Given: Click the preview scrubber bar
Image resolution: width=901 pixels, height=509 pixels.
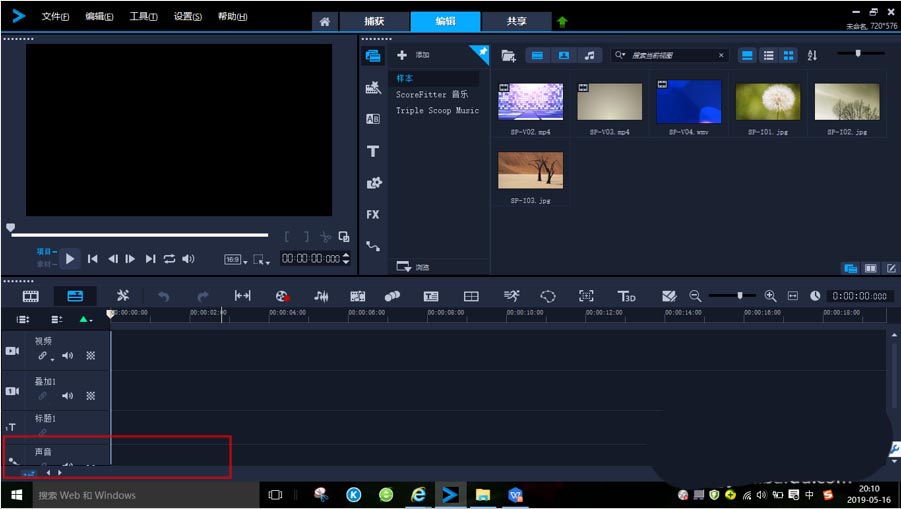Looking at the screenshot, I should [x=139, y=235].
